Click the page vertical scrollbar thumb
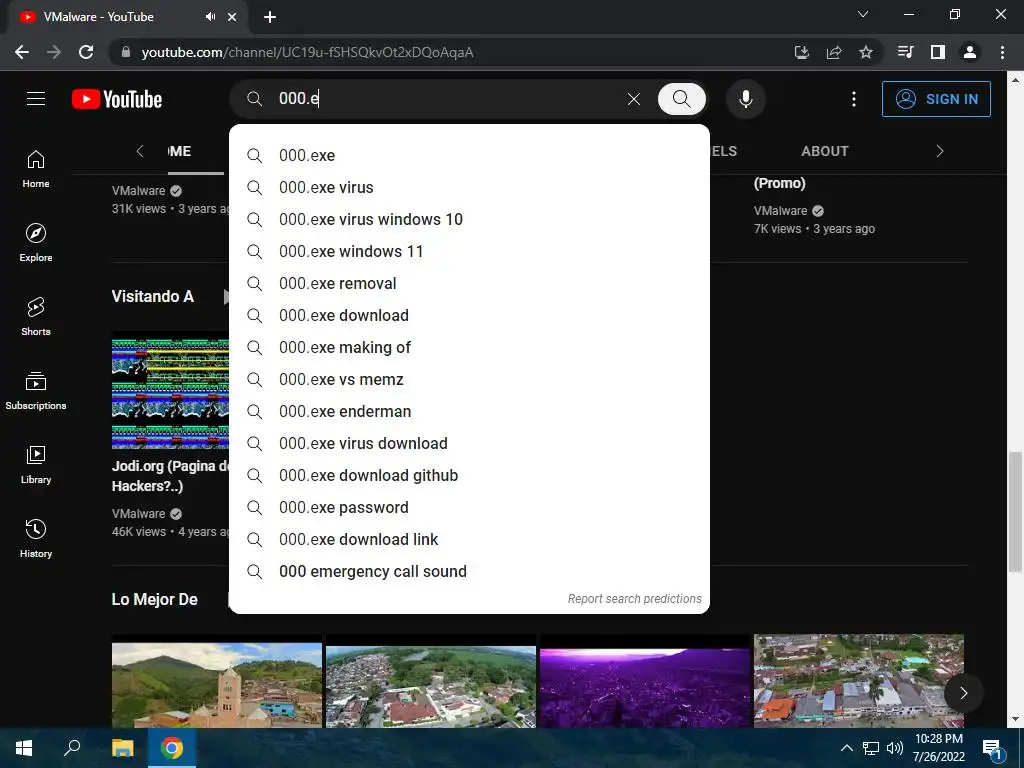This screenshot has width=1024, height=768. tap(1015, 511)
